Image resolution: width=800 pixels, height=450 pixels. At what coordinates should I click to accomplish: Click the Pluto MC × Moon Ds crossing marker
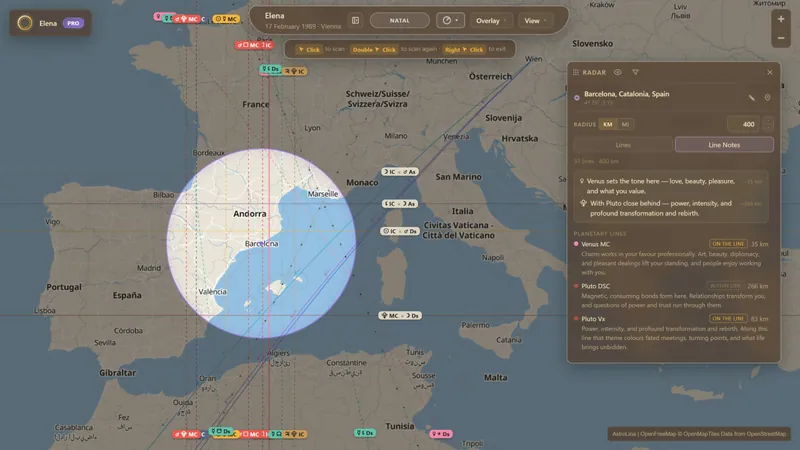coord(399,316)
